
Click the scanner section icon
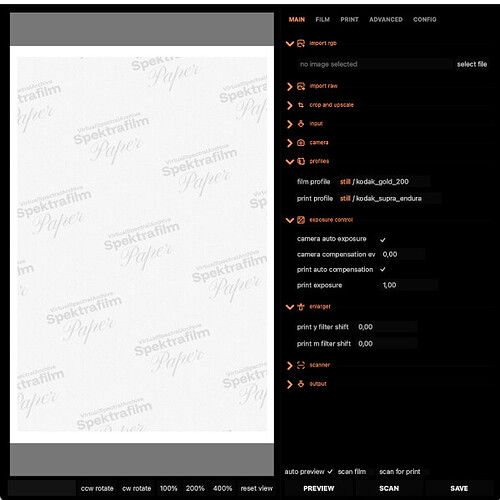coord(301,365)
